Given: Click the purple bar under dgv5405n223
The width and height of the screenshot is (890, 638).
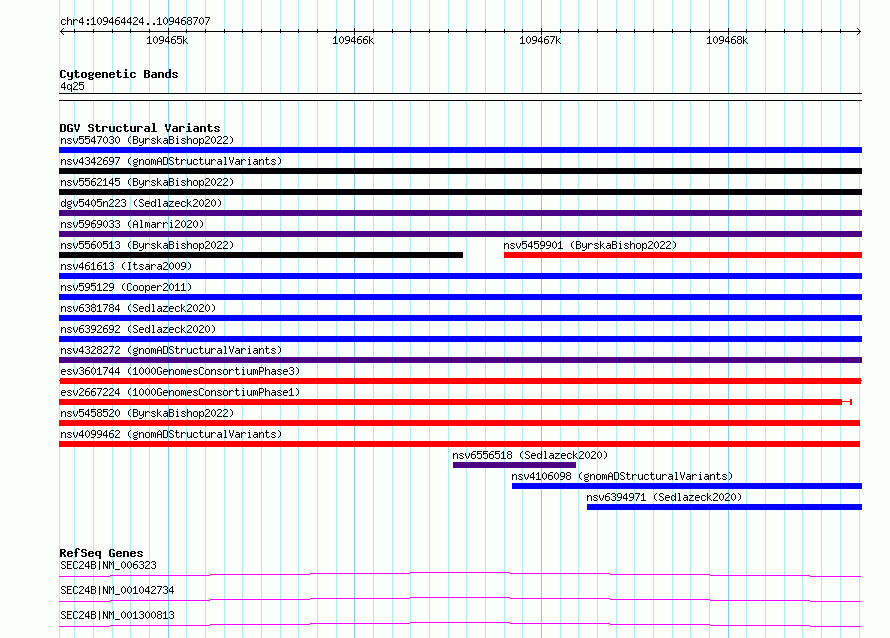Looking at the screenshot, I should tap(460, 213).
